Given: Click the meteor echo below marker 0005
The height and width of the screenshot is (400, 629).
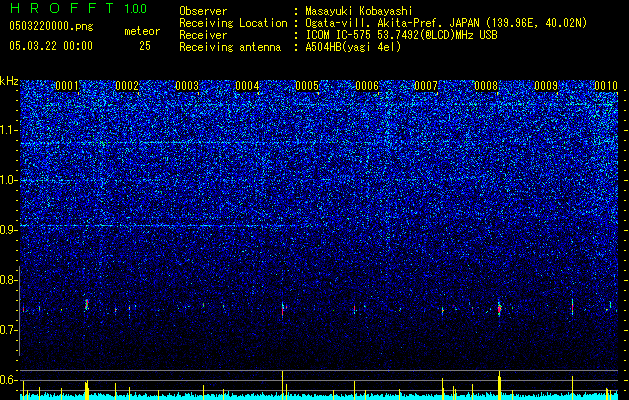Looking at the screenshot, I should click(x=283, y=310).
